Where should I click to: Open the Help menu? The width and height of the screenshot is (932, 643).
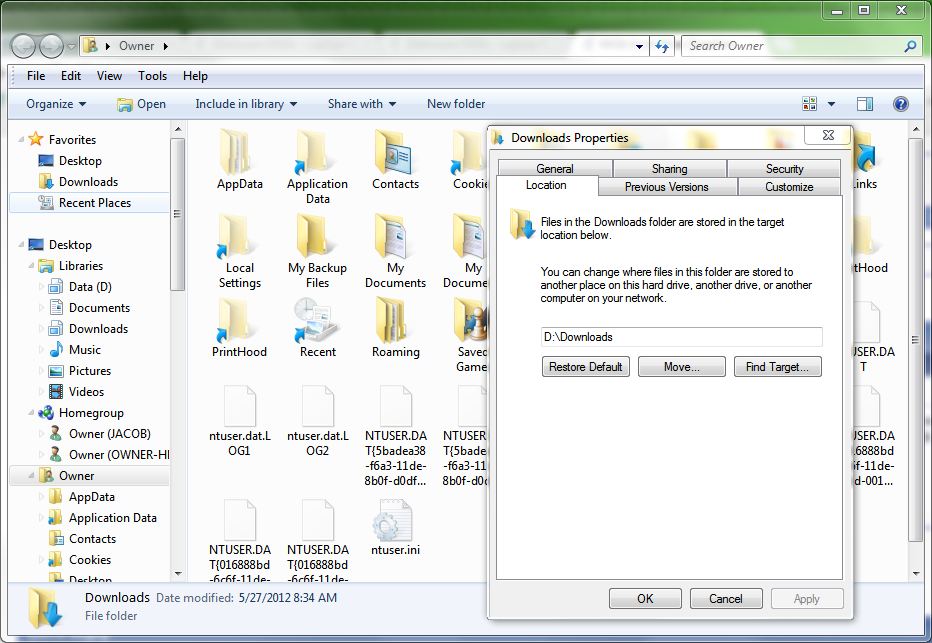[x=195, y=76]
